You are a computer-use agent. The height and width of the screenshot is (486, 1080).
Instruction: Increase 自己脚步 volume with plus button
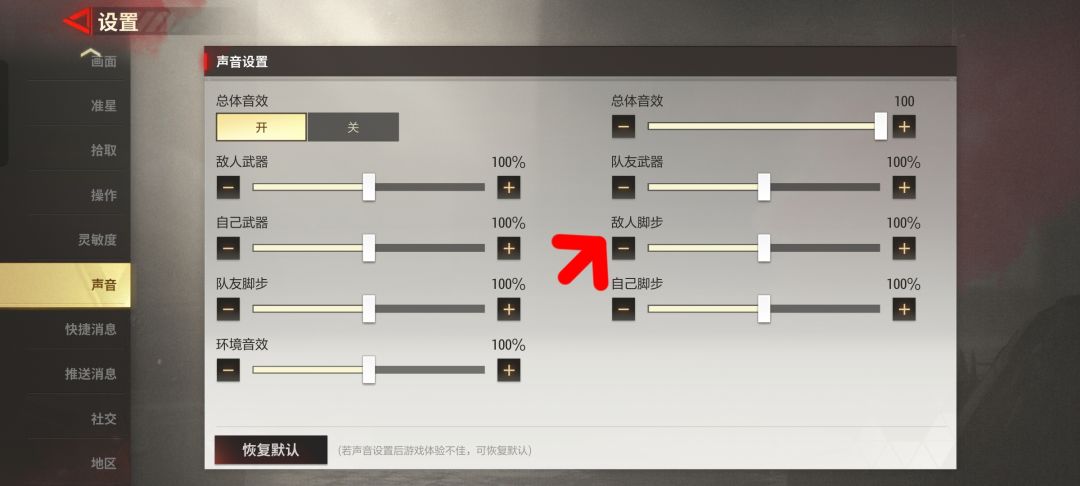click(904, 309)
